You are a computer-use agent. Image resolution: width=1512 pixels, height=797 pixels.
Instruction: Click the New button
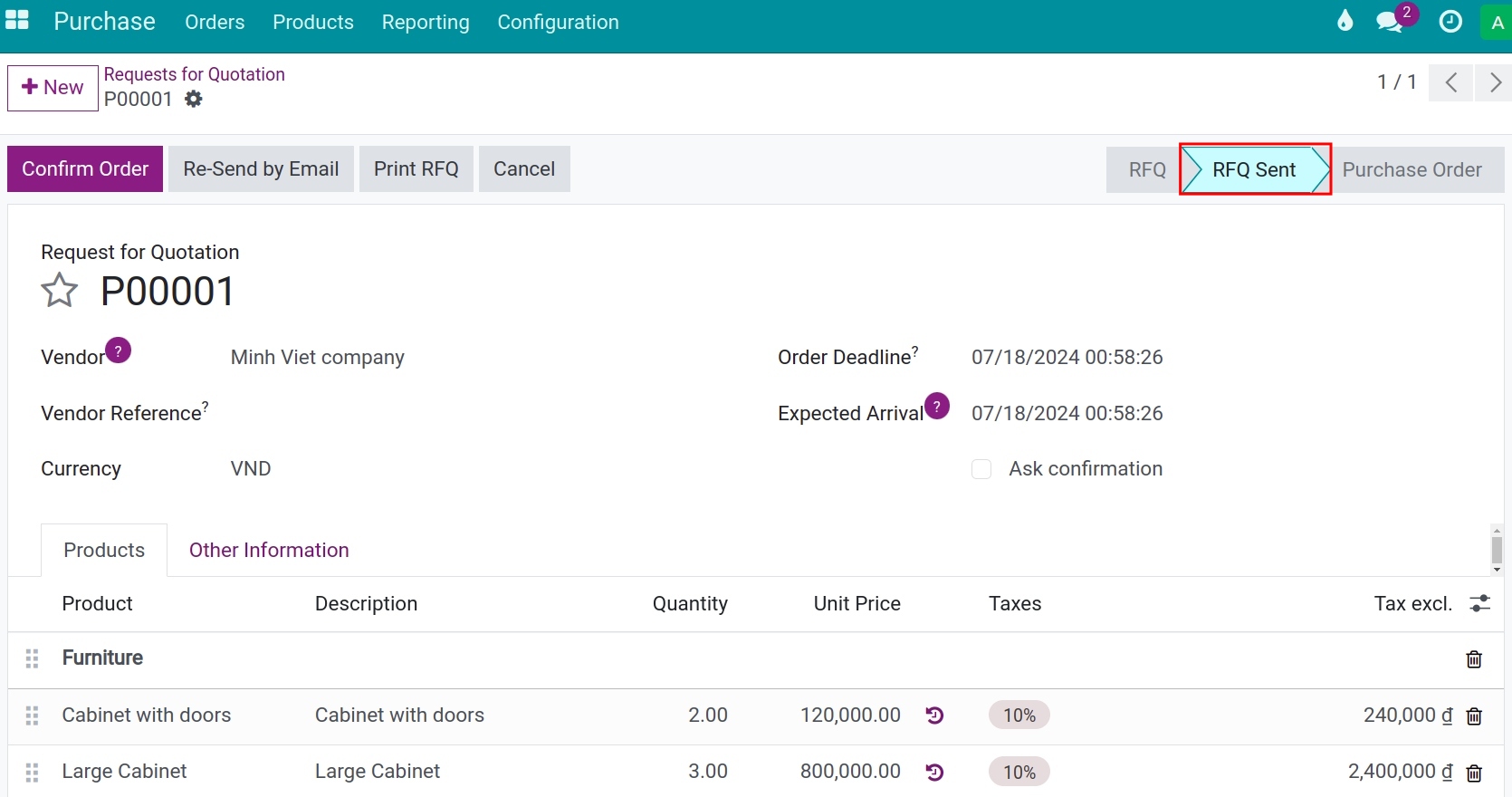coord(53,88)
